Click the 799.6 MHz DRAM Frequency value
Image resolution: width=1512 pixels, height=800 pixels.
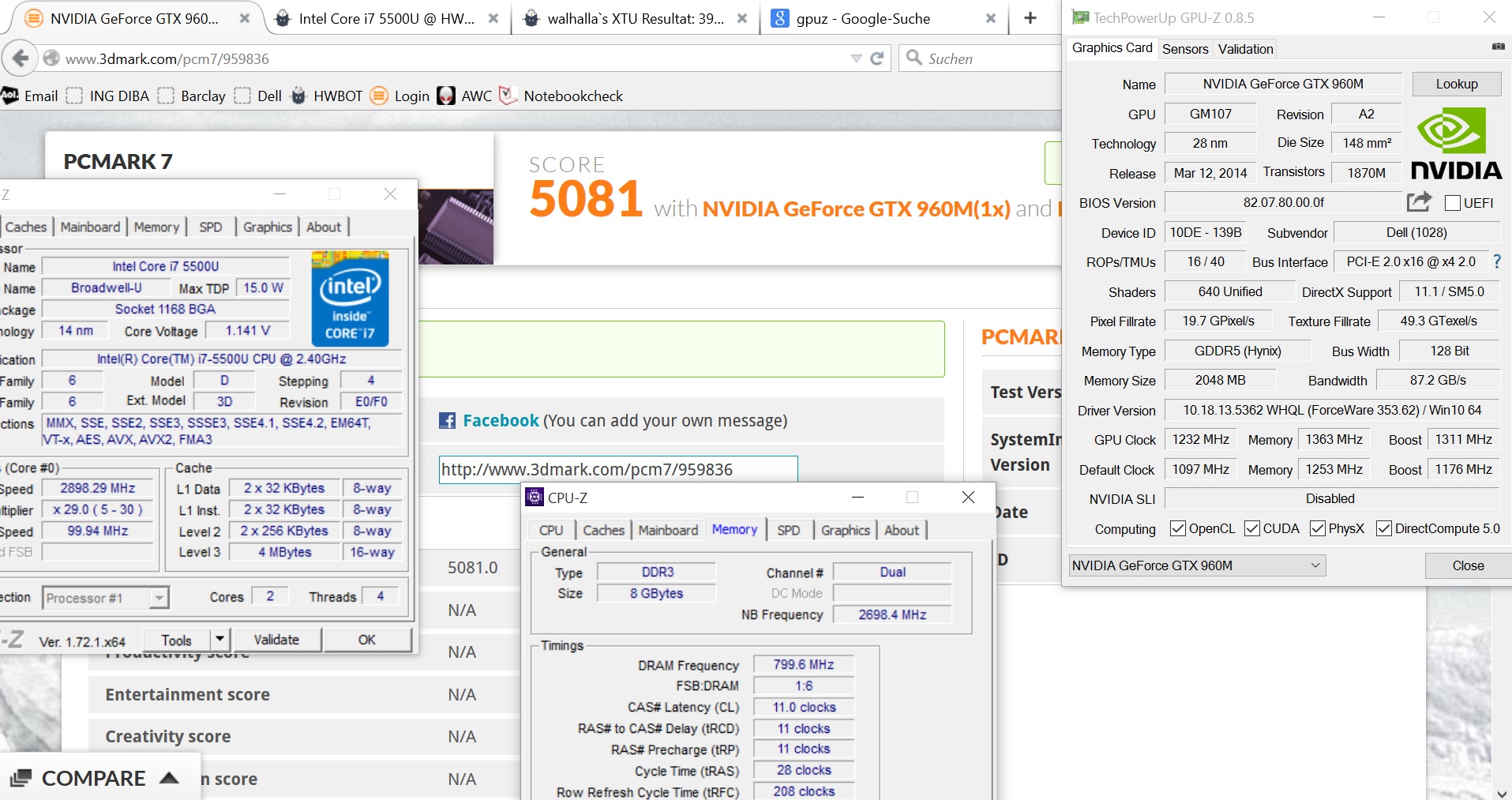coord(804,665)
